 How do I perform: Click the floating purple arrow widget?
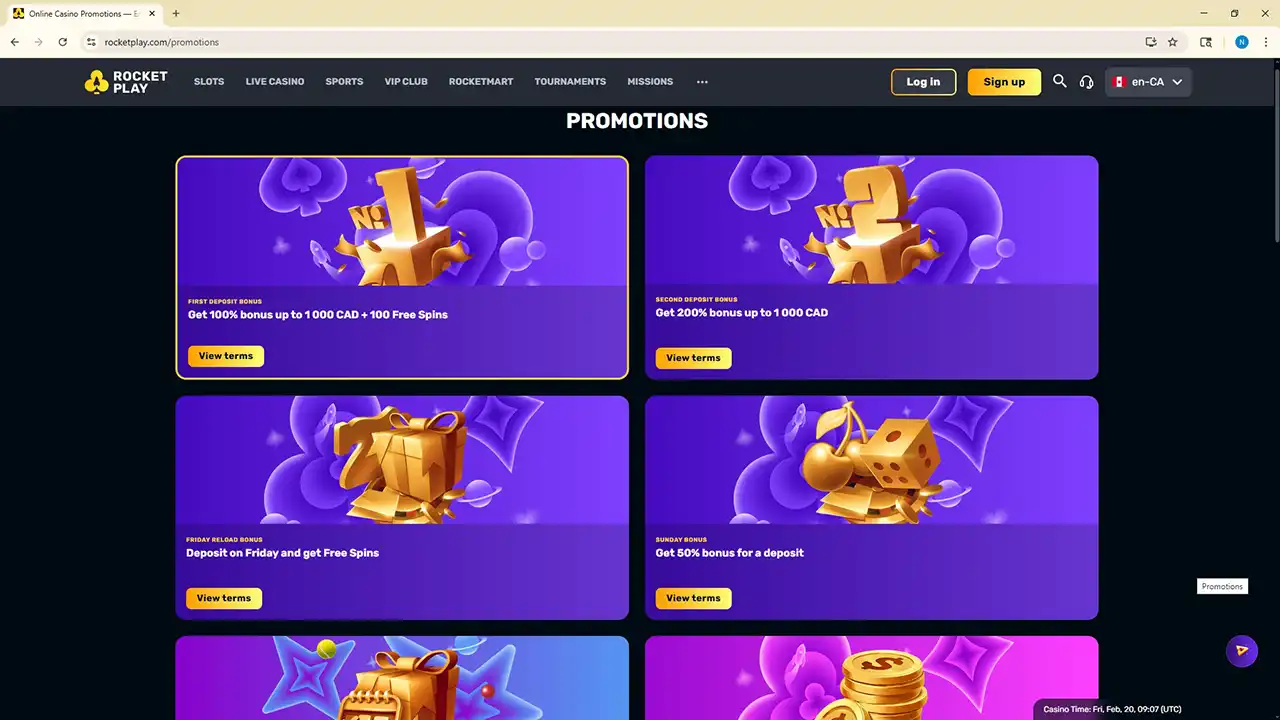click(x=1241, y=650)
